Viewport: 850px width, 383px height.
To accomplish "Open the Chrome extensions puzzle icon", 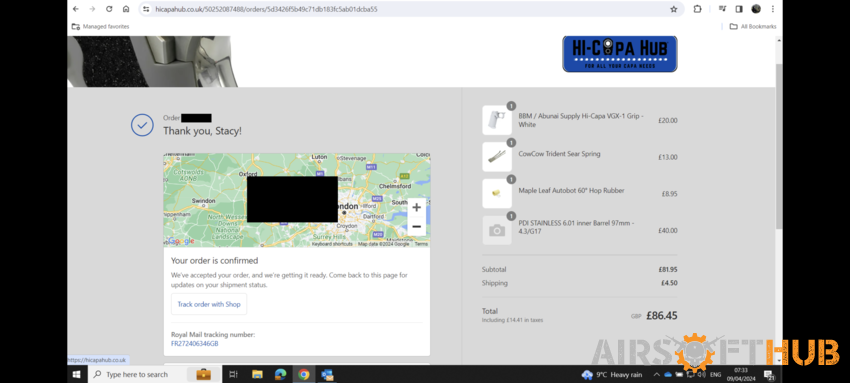I will click(x=698, y=9).
